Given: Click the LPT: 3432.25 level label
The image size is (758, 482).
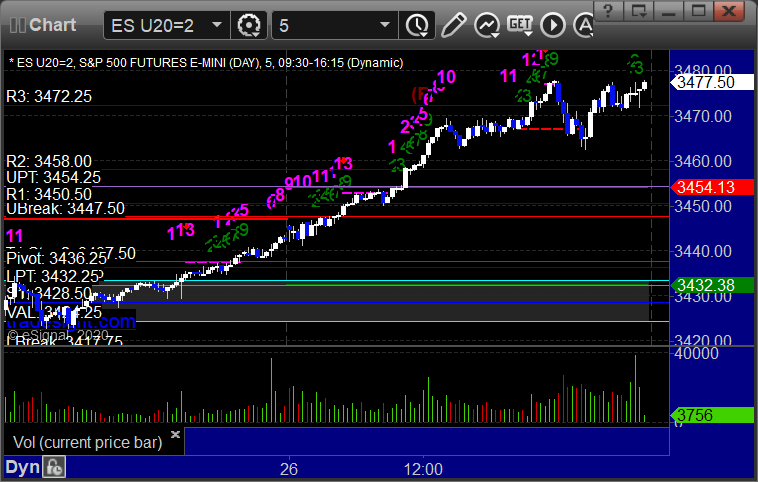Looking at the screenshot, I should click(x=53, y=277).
